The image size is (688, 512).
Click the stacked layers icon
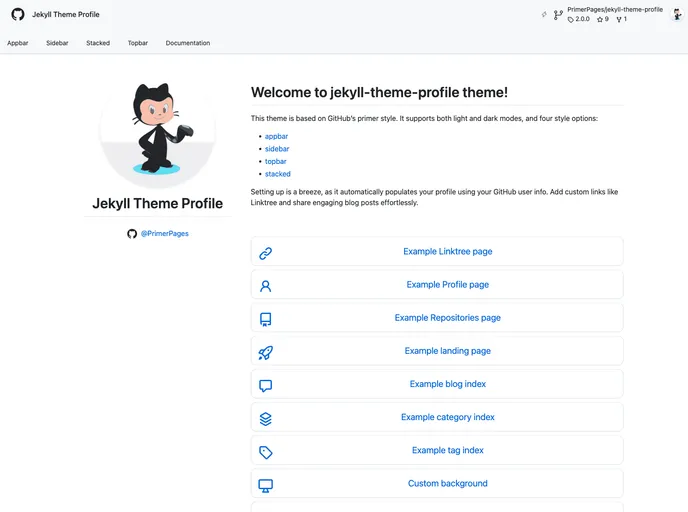pos(265,419)
